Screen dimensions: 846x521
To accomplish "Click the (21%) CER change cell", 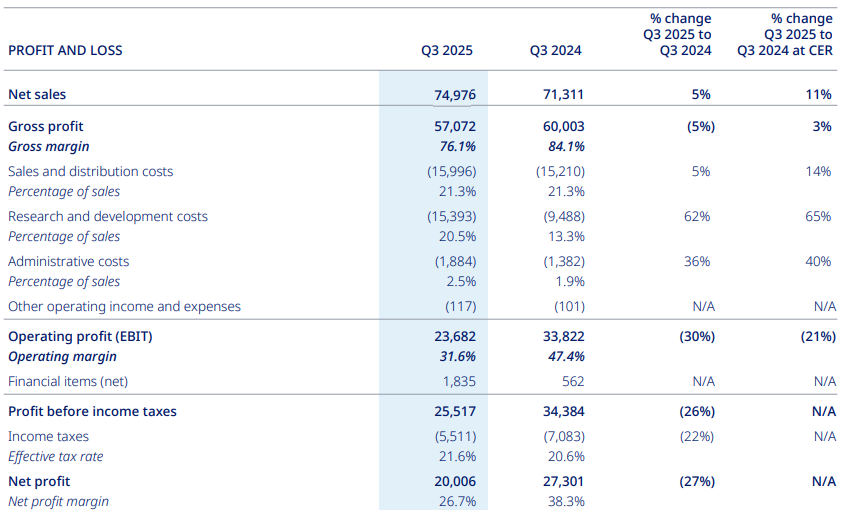I will (x=818, y=337).
